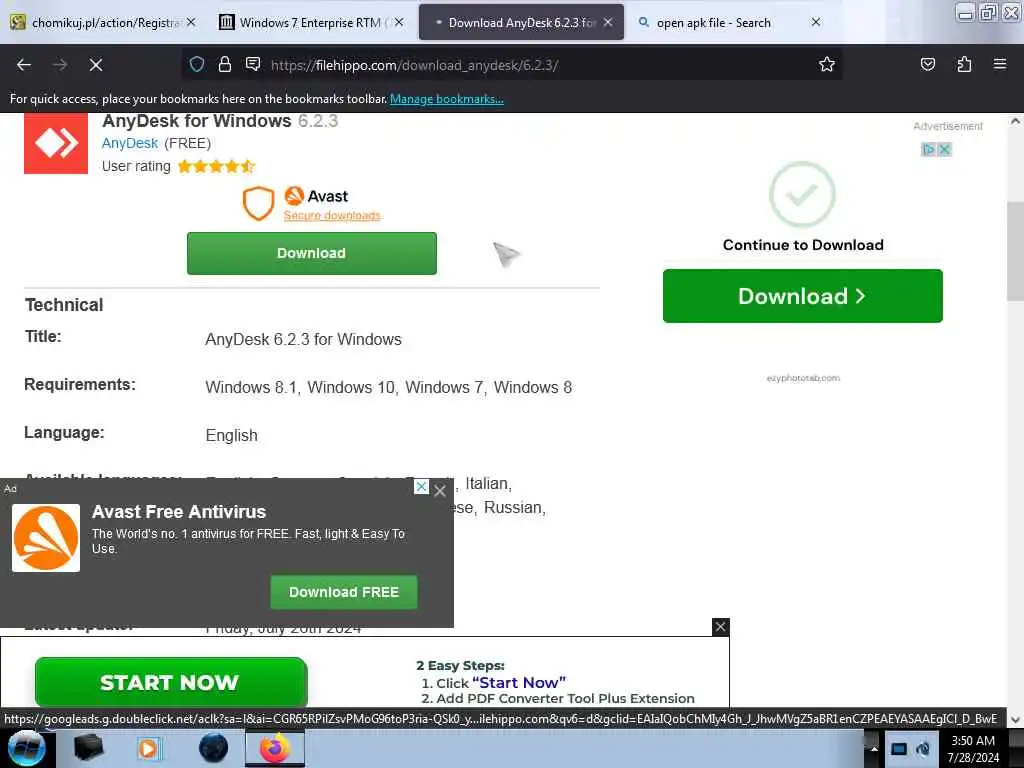Click the Download FREE button in Avast ad
Screen dimensions: 1024x768
(x=344, y=592)
